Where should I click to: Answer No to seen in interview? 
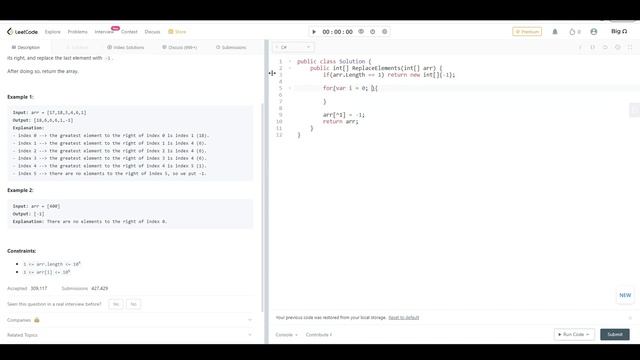[133, 304]
